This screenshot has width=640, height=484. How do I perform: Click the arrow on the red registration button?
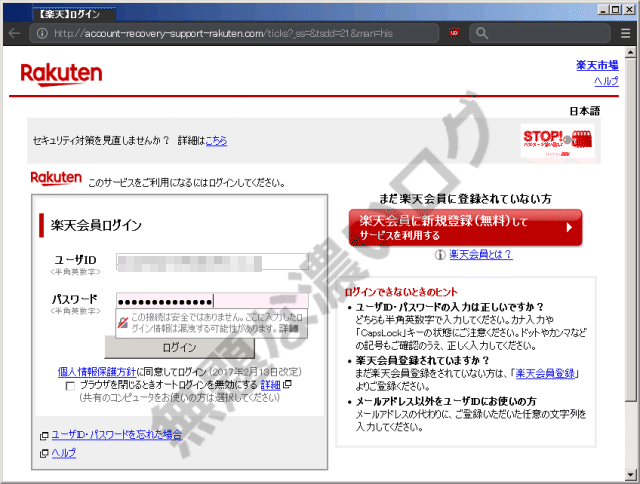tap(569, 228)
